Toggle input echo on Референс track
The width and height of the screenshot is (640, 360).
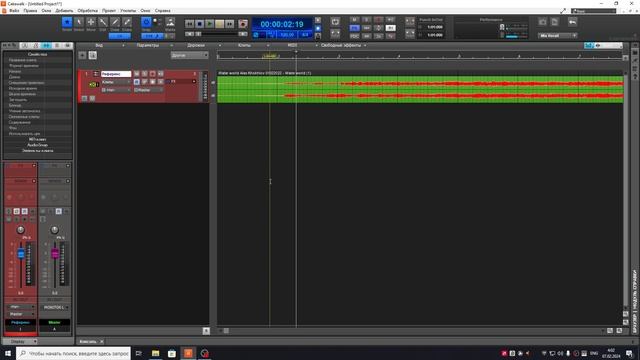(x=160, y=74)
